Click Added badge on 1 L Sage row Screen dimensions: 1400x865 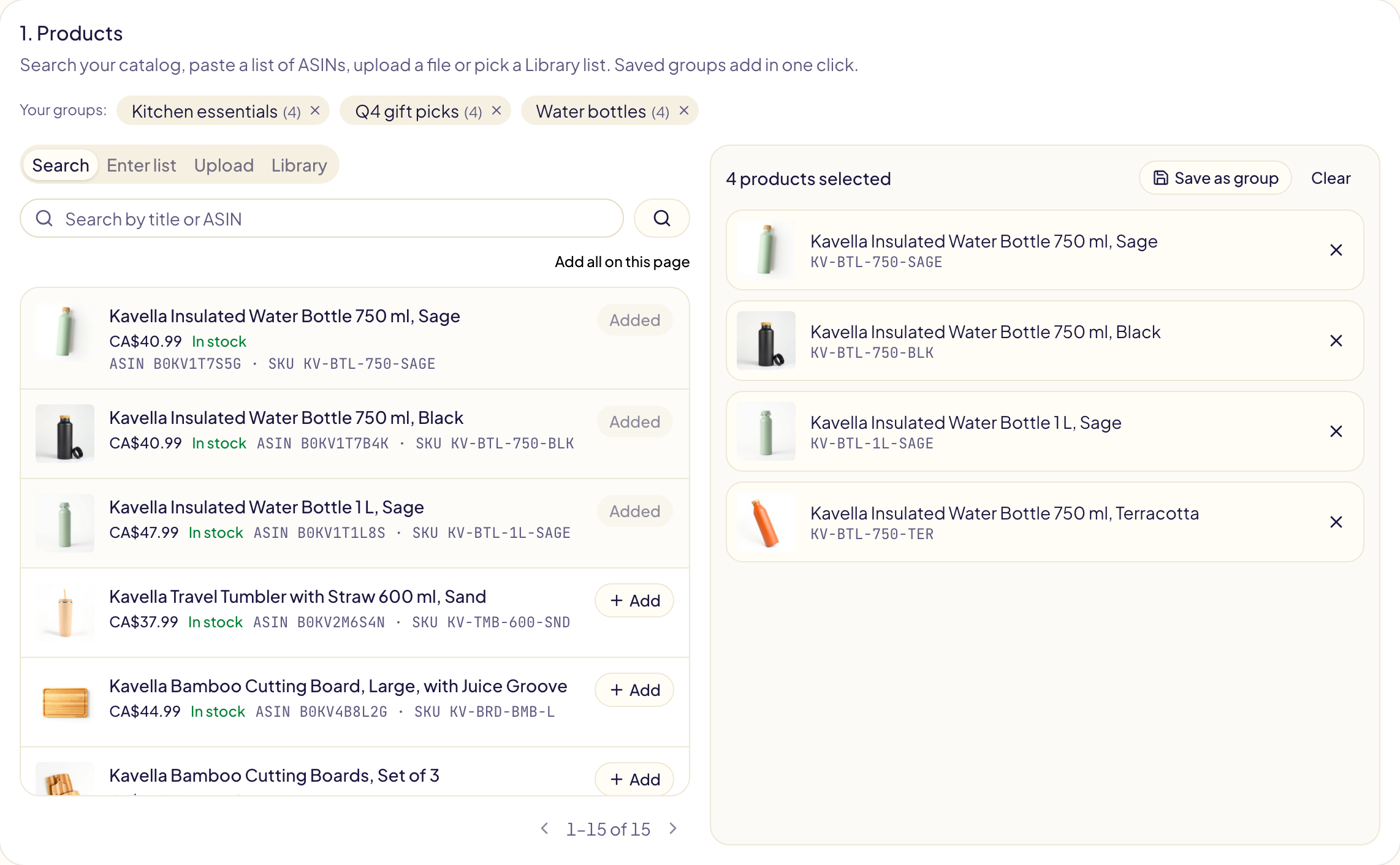(x=634, y=511)
